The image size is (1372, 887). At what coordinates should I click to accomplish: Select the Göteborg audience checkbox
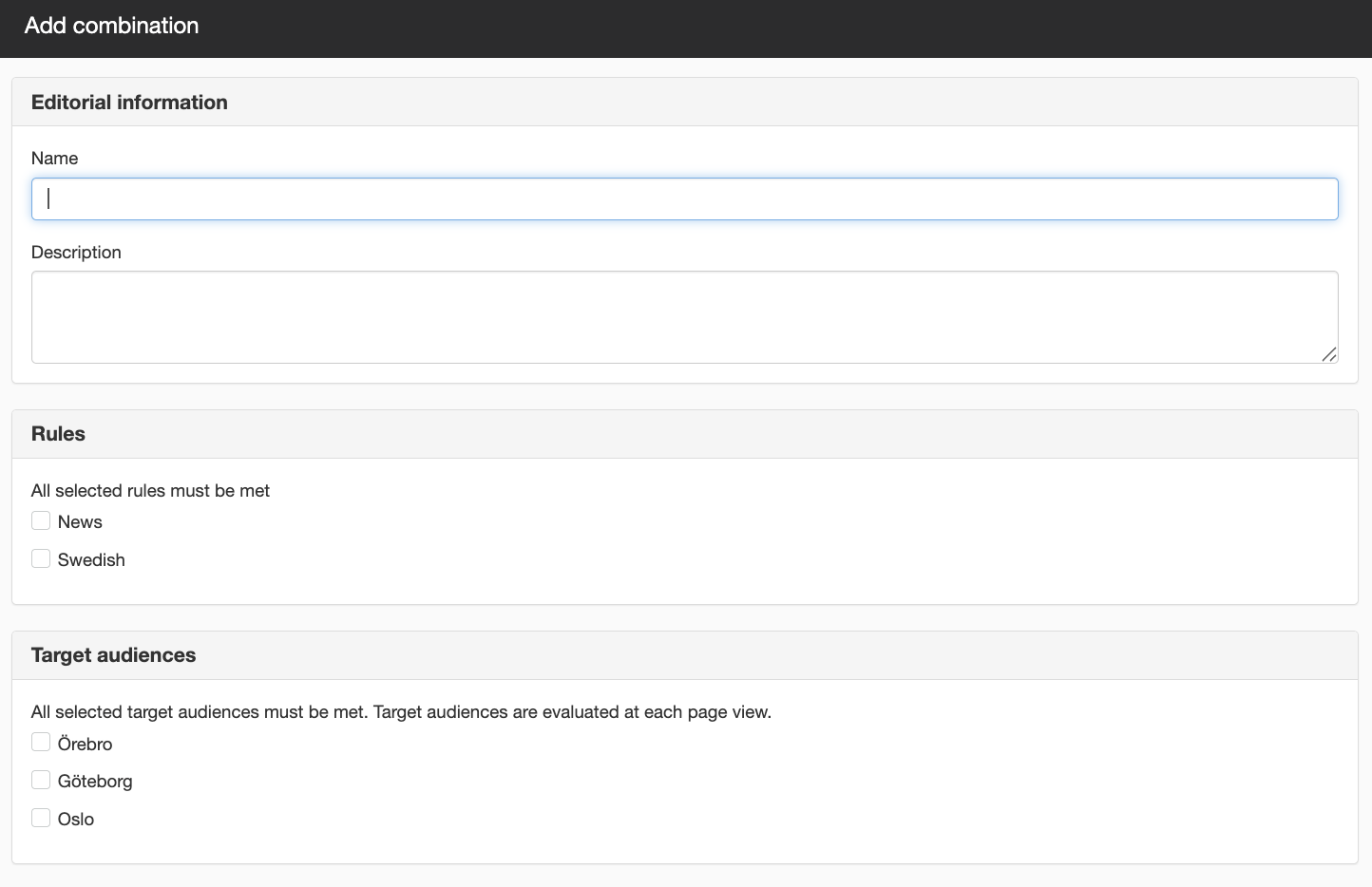coord(41,780)
